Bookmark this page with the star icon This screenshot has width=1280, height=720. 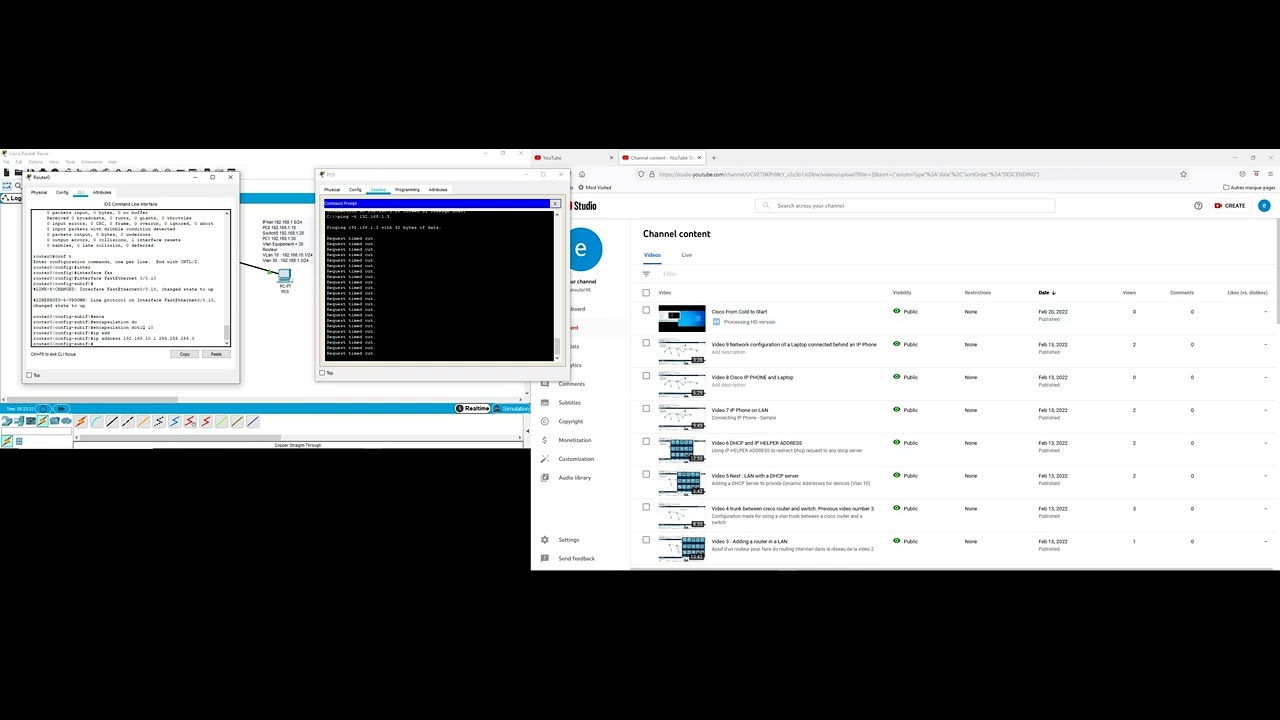(x=1183, y=174)
